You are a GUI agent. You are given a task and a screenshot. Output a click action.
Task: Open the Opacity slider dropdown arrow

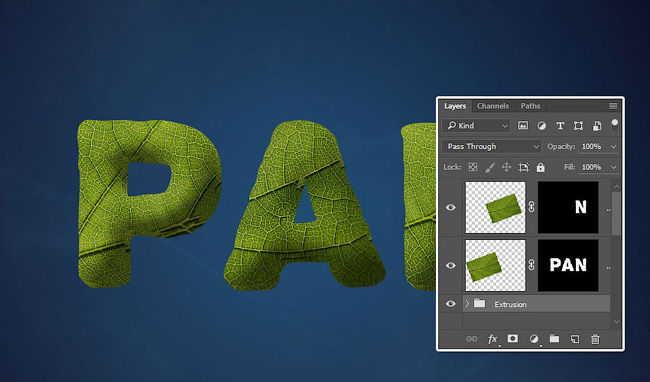(x=614, y=147)
